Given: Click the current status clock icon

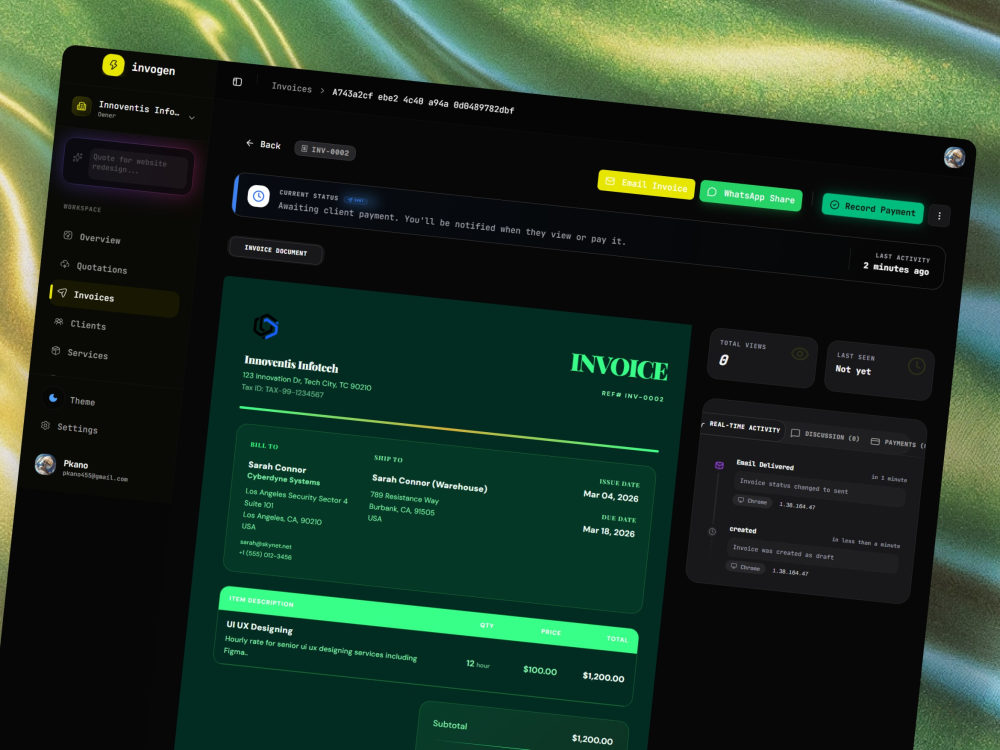Looking at the screenshot, I should [258, 196].
